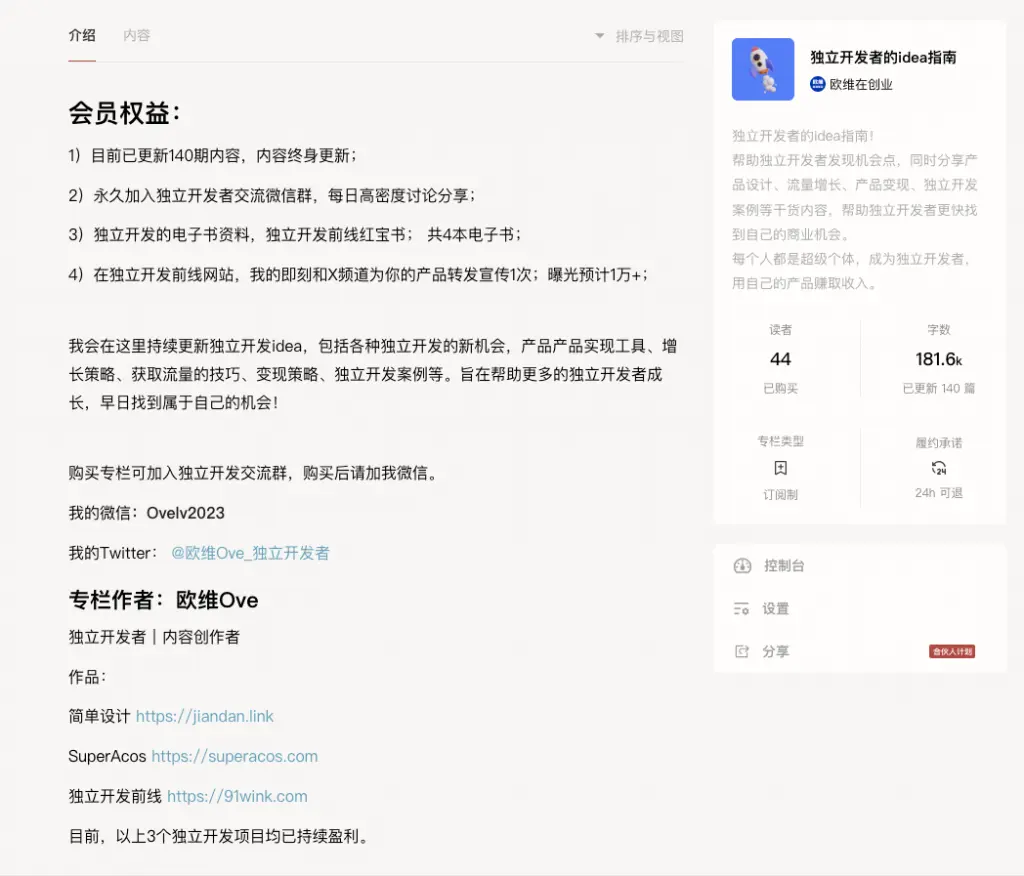Expand the 排序与视图 dropdown arrow

[x=600, y=36]
